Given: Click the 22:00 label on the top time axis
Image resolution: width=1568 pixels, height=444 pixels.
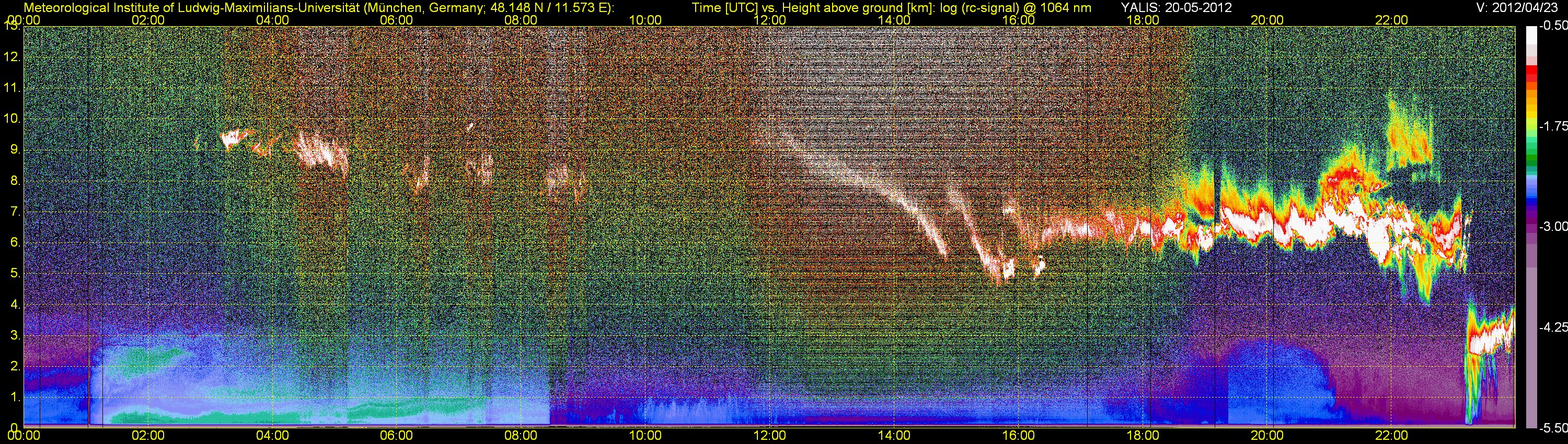Looking at the screenshot, I should coord(1391,20).
